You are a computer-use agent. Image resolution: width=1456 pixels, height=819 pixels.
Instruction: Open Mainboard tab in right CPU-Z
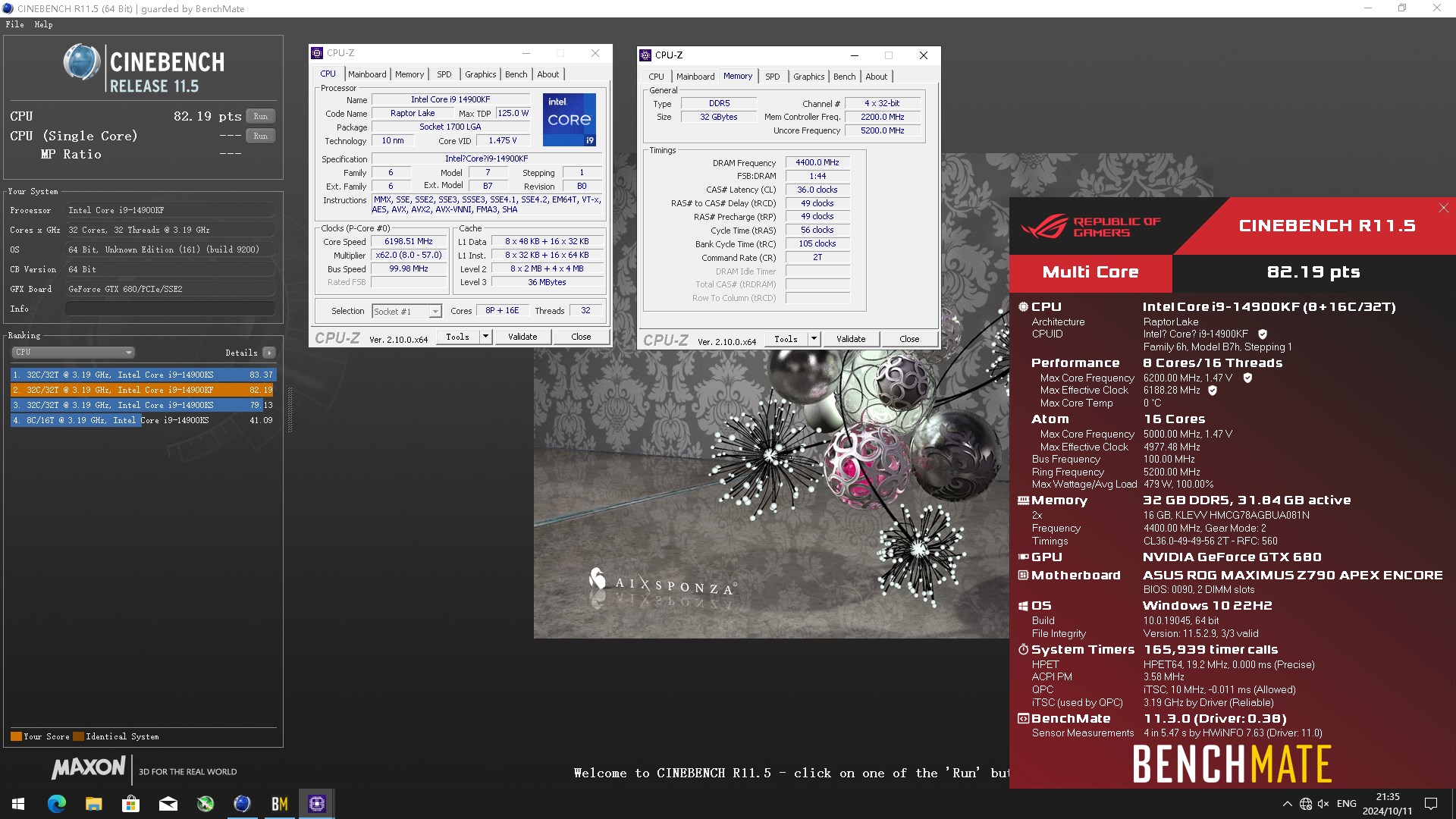(x=695, y=77)
